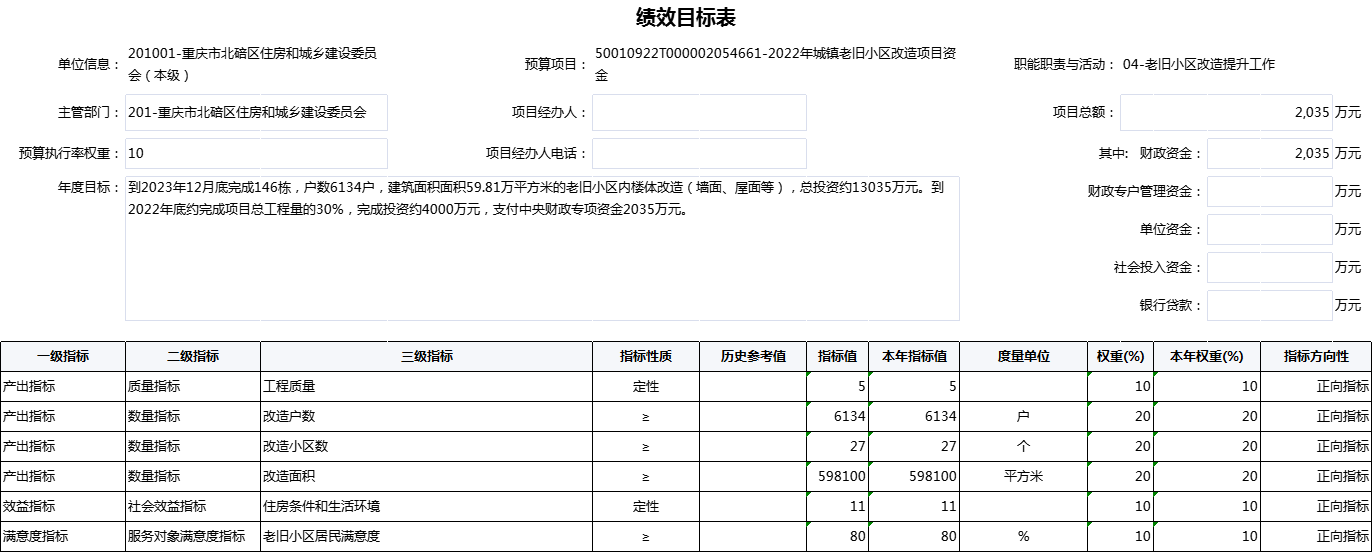The width and height of the screenshot is (1372, 552).
Task: Click the 年度目标 text area
Action: click(x=542, y=248)
